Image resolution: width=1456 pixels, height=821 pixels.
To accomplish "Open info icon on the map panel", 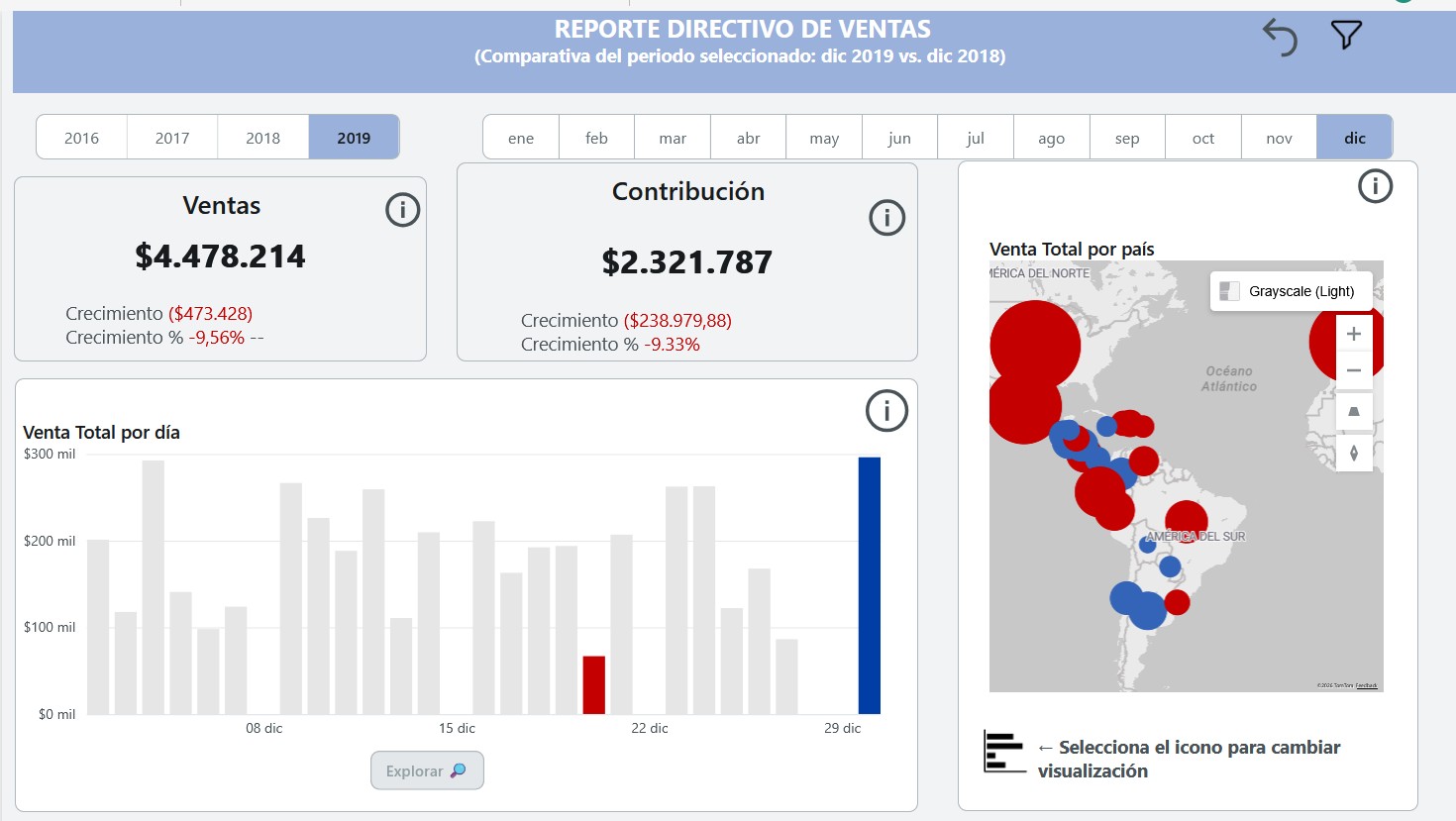I will pos(1375,186).
